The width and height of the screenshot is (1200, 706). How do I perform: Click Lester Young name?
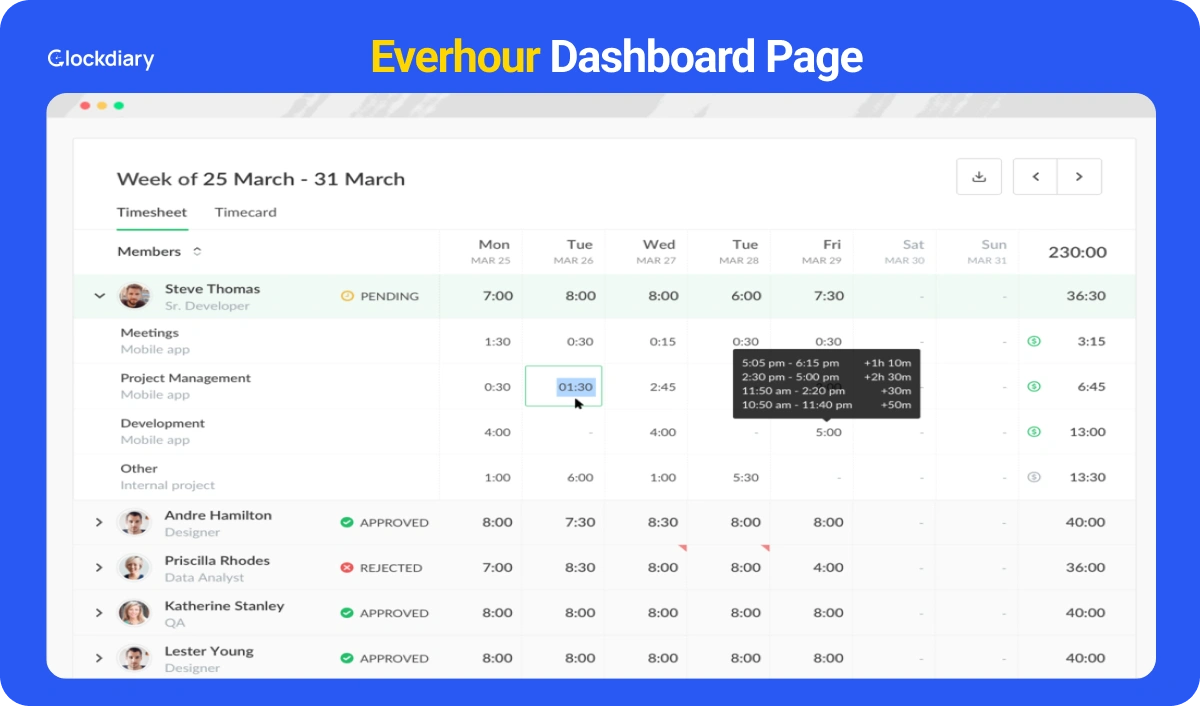pyautogui.click(x=209, y=651)
